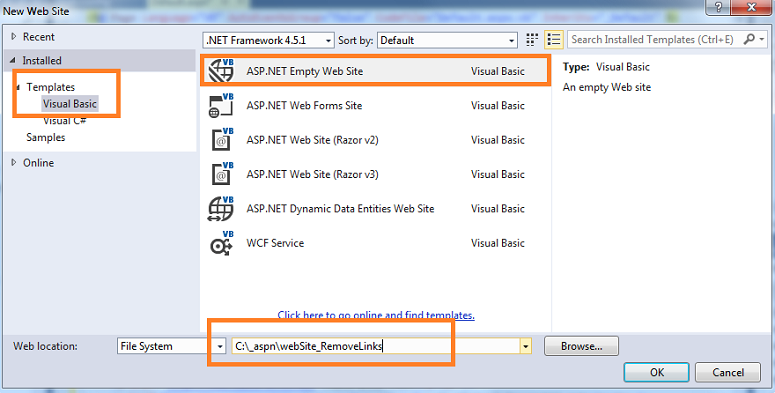
Task: Select Visual C# under Templates
Action: coord(65,121)
